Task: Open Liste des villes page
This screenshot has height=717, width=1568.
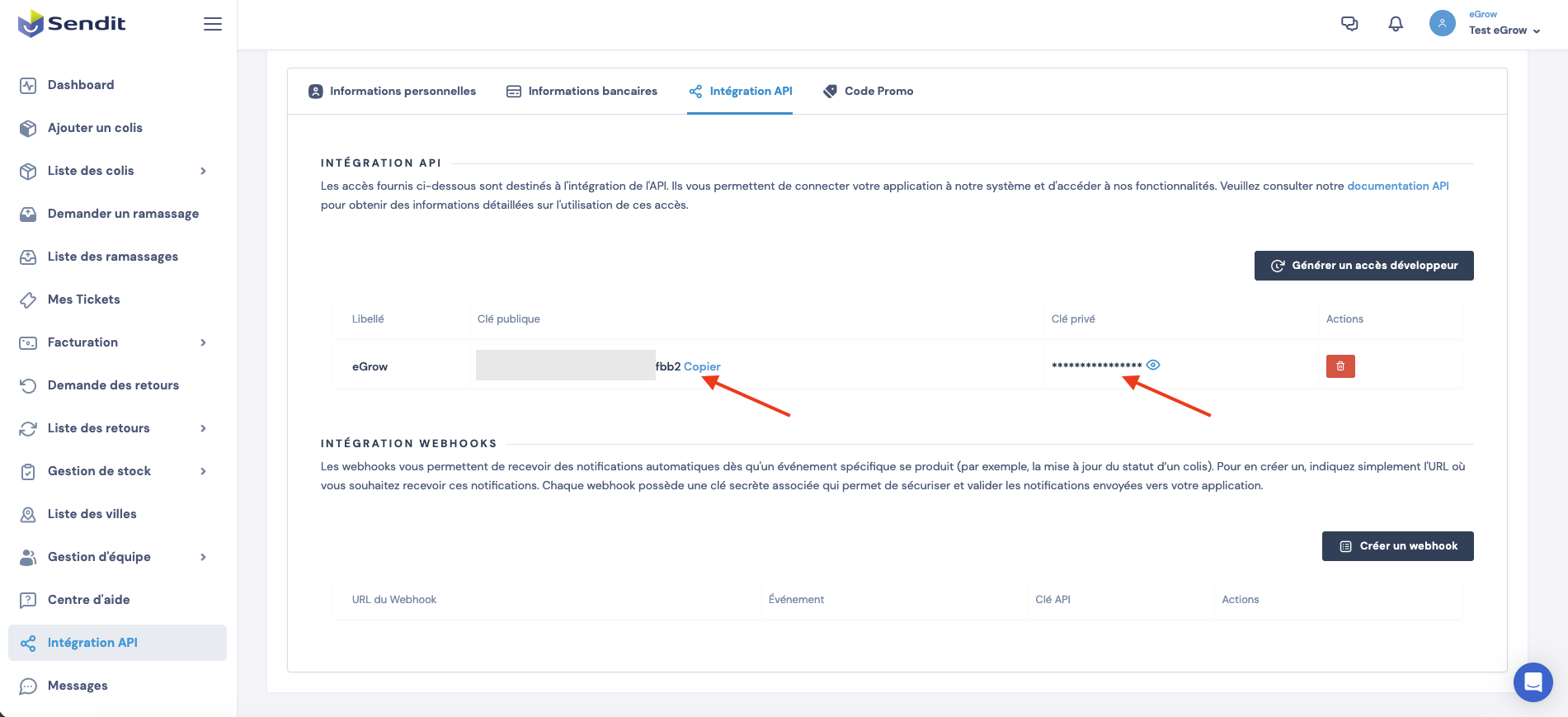Action: [x=92, y=514]
